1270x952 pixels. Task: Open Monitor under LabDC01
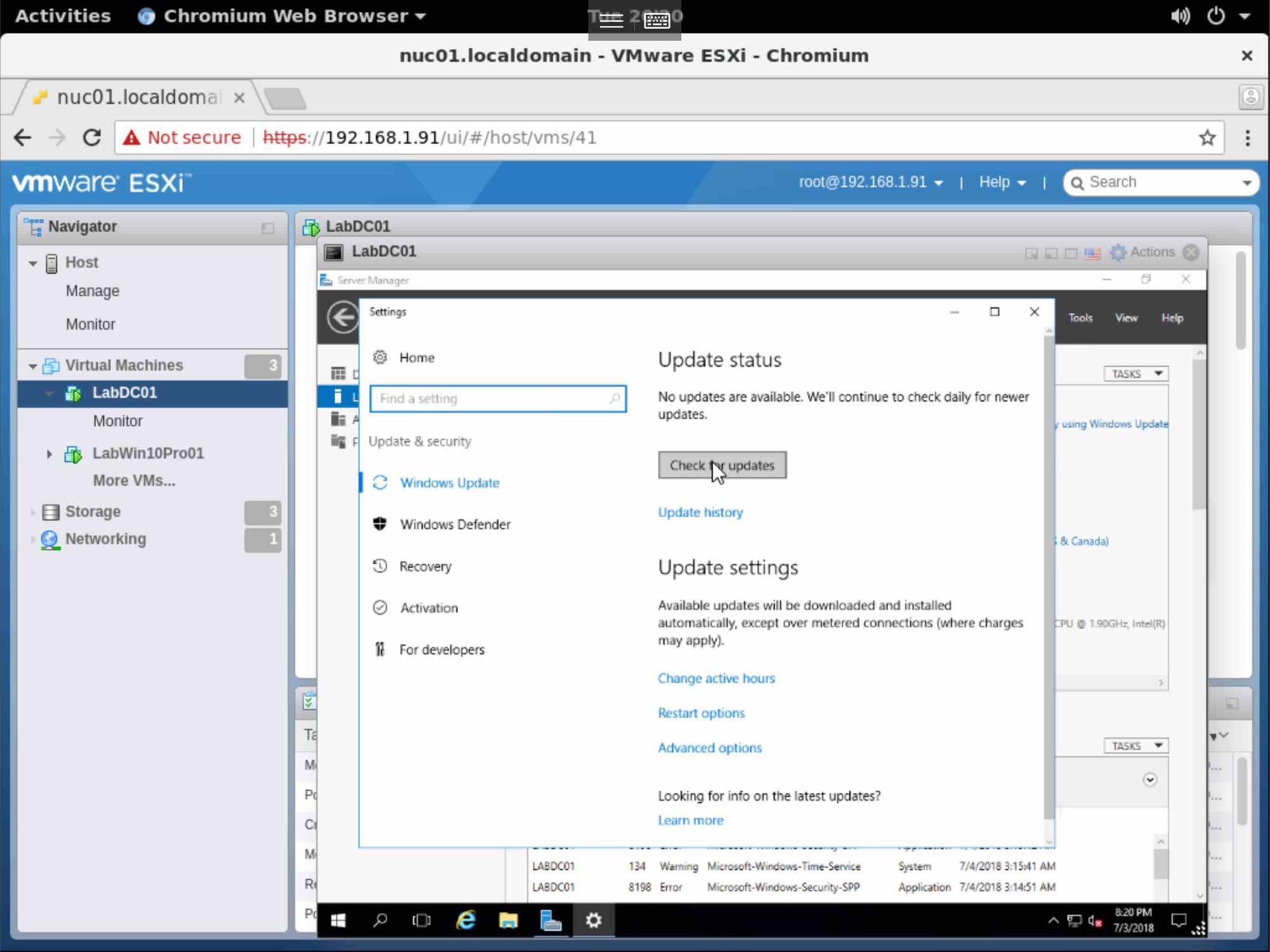tap(117, 421)
